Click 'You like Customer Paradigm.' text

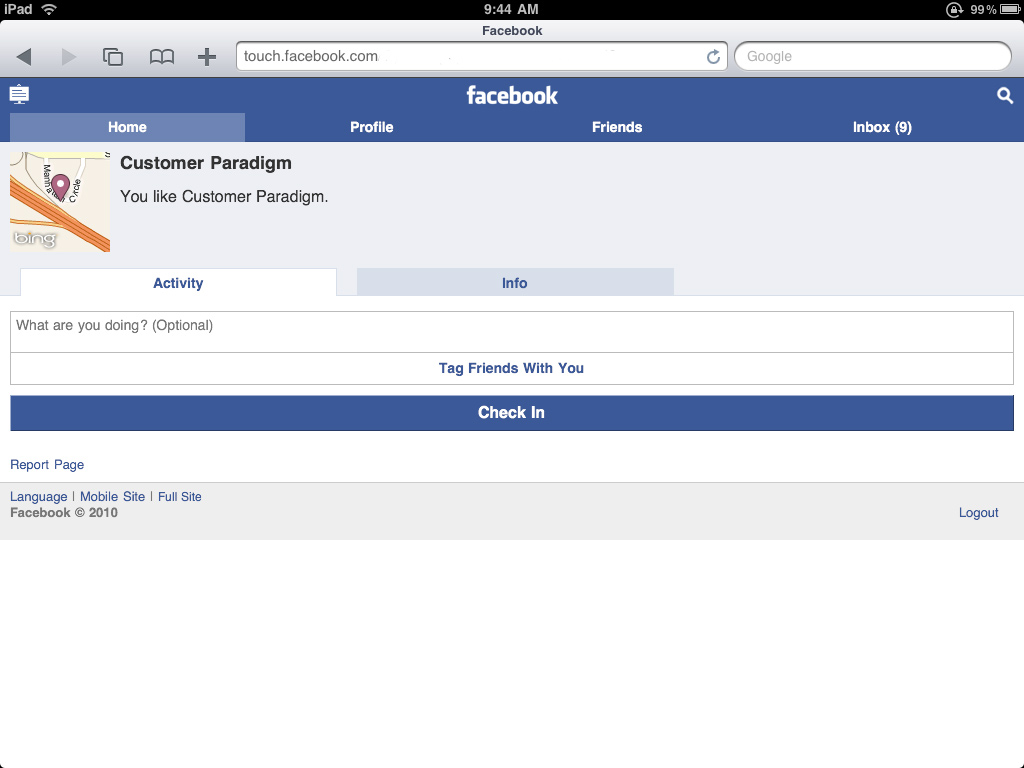(224, 197)
